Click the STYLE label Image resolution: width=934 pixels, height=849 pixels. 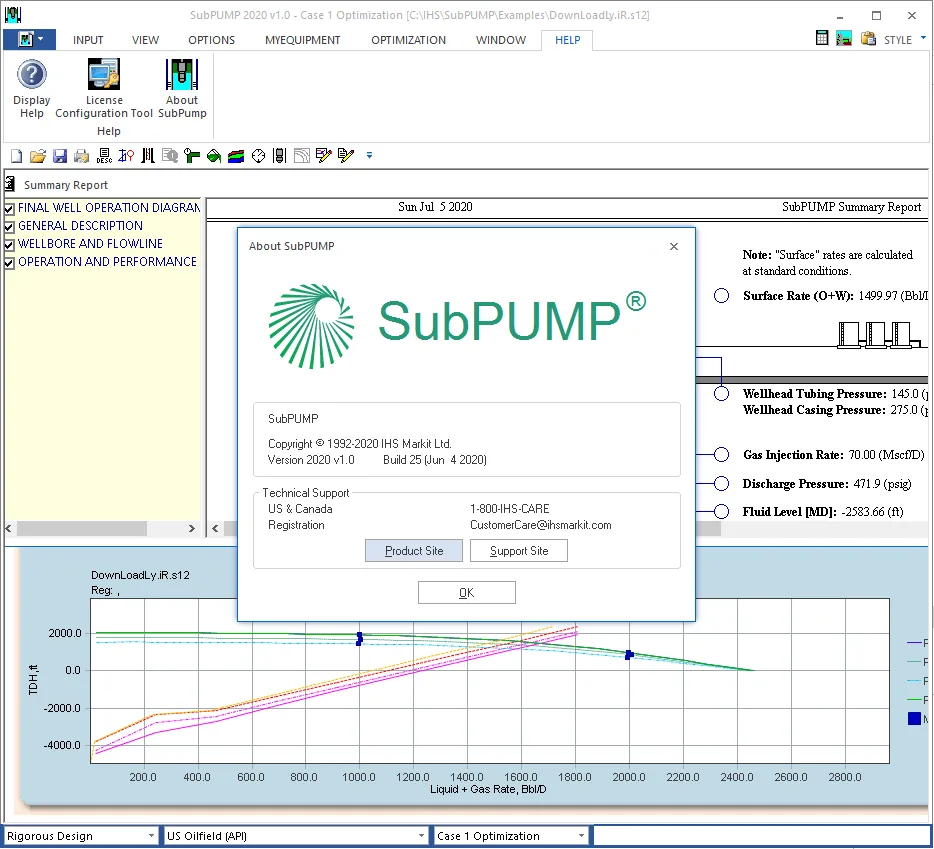[898, 40]
